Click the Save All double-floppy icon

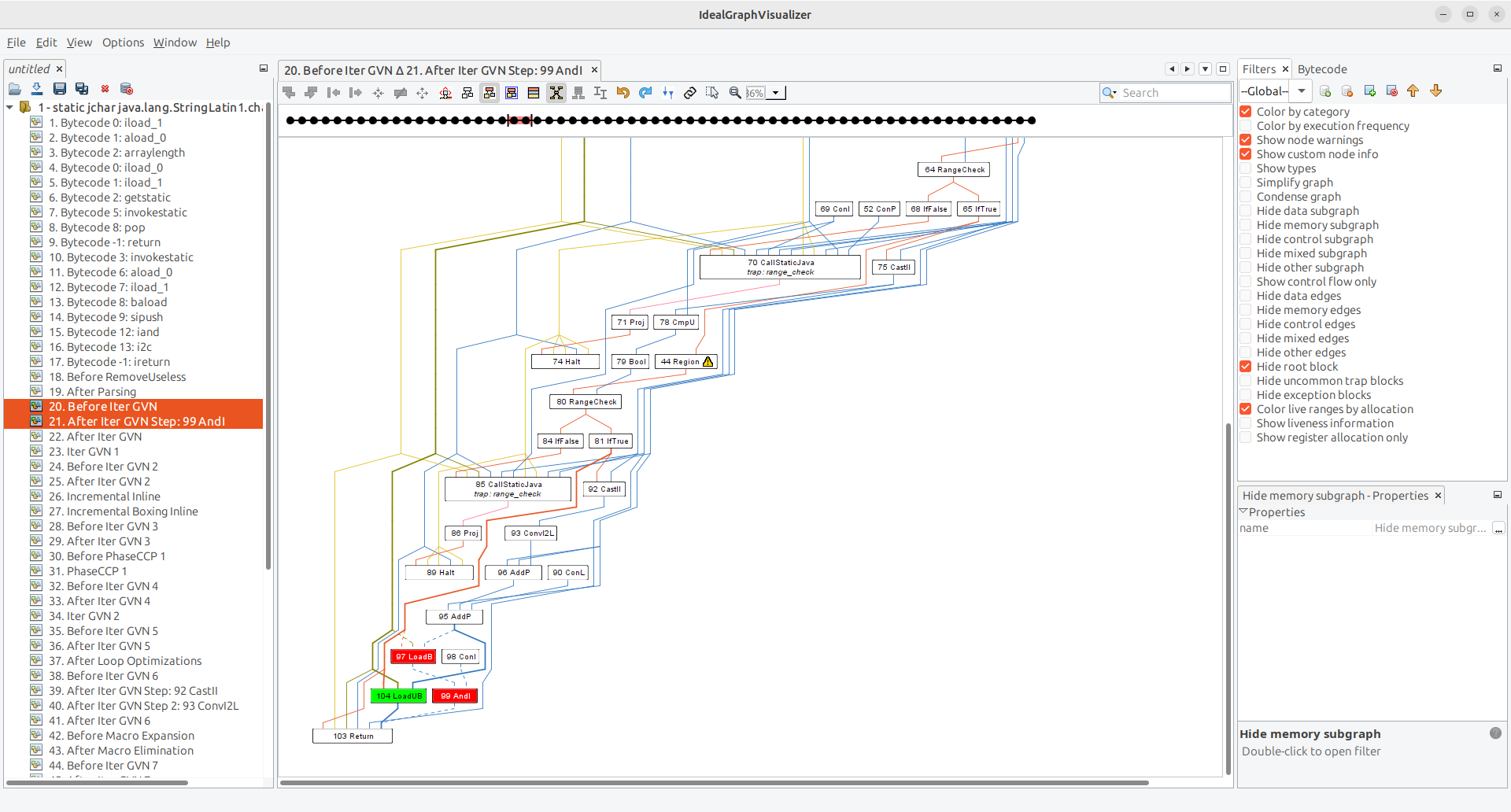[82, 89]
